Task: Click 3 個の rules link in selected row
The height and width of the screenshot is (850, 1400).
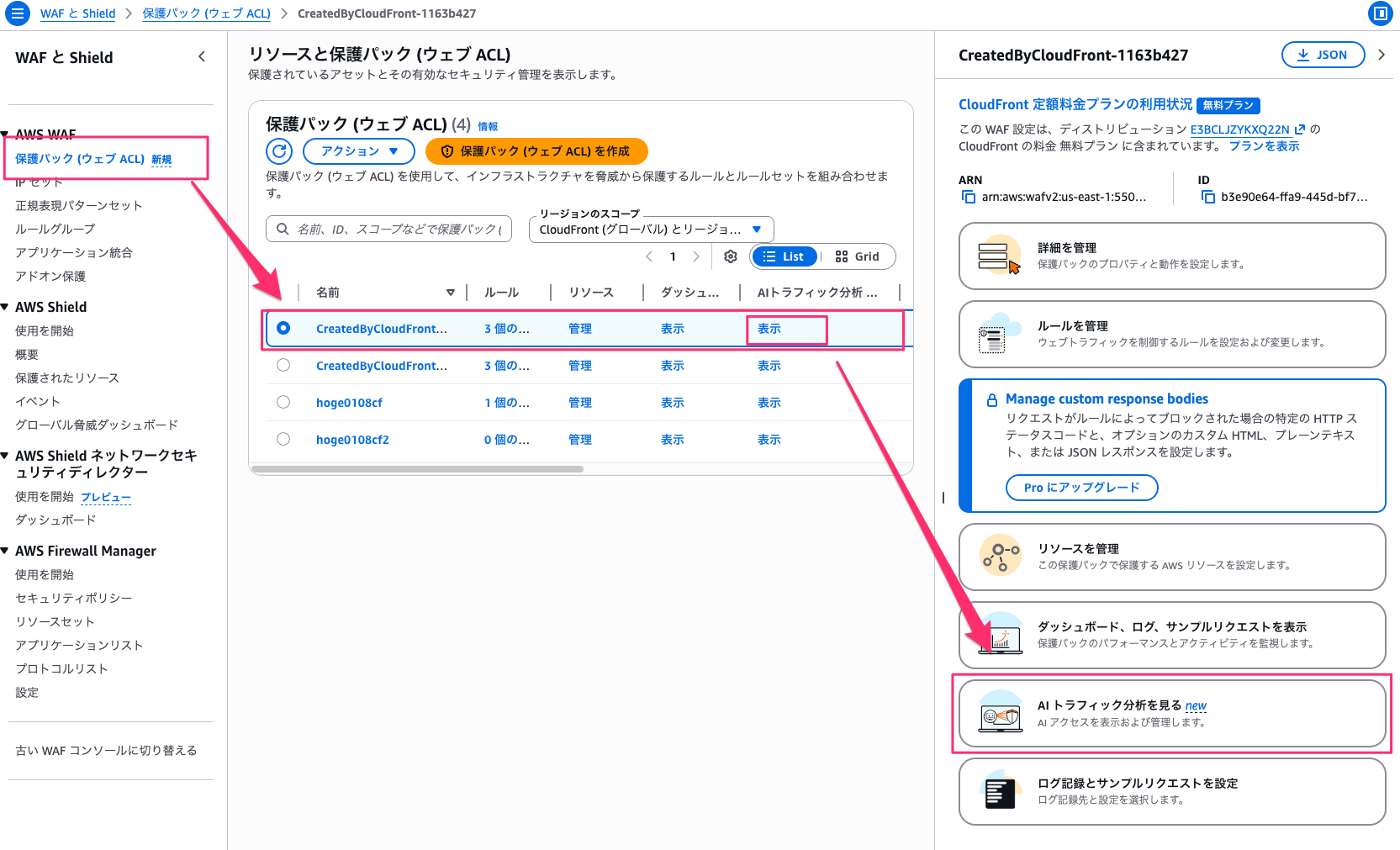Action: click(x=507, y=329)
